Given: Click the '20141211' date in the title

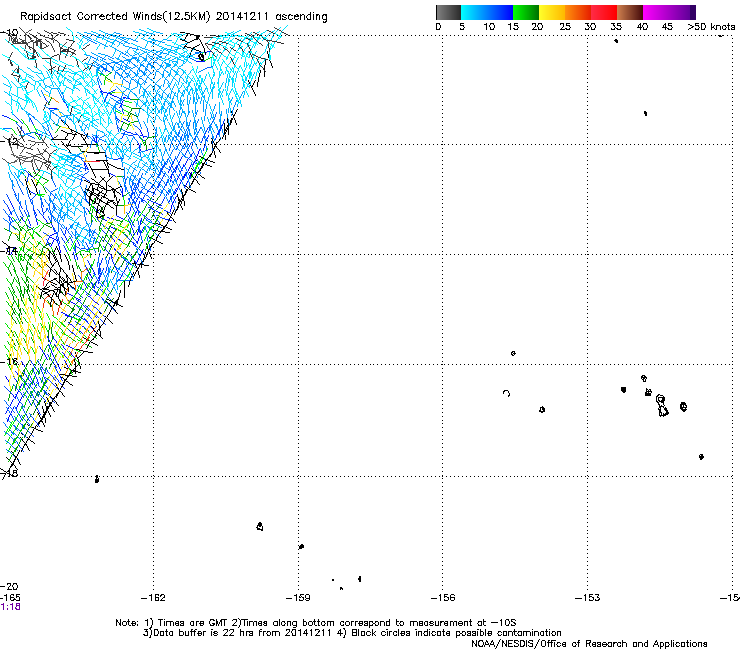Looking at the screenshot, I should (242, 17).
